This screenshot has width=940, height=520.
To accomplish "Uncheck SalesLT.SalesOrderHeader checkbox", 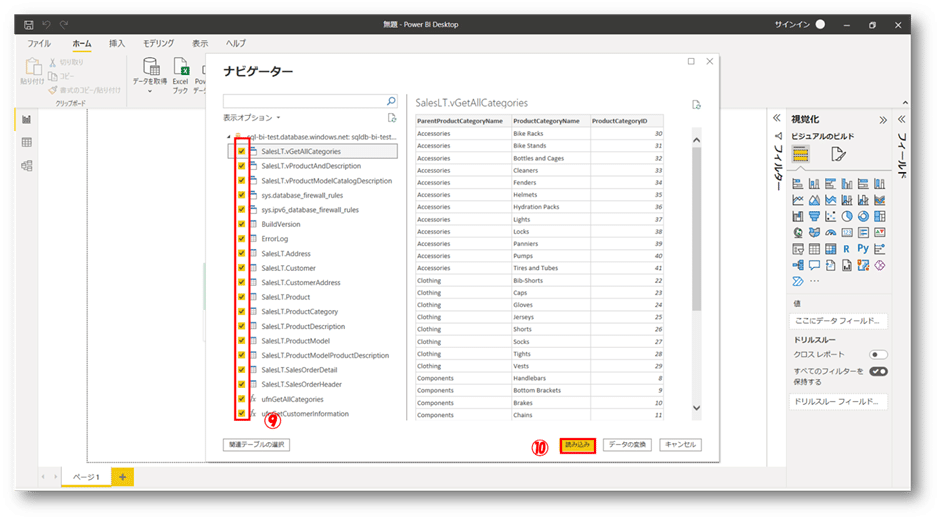I will pos(242,384).
